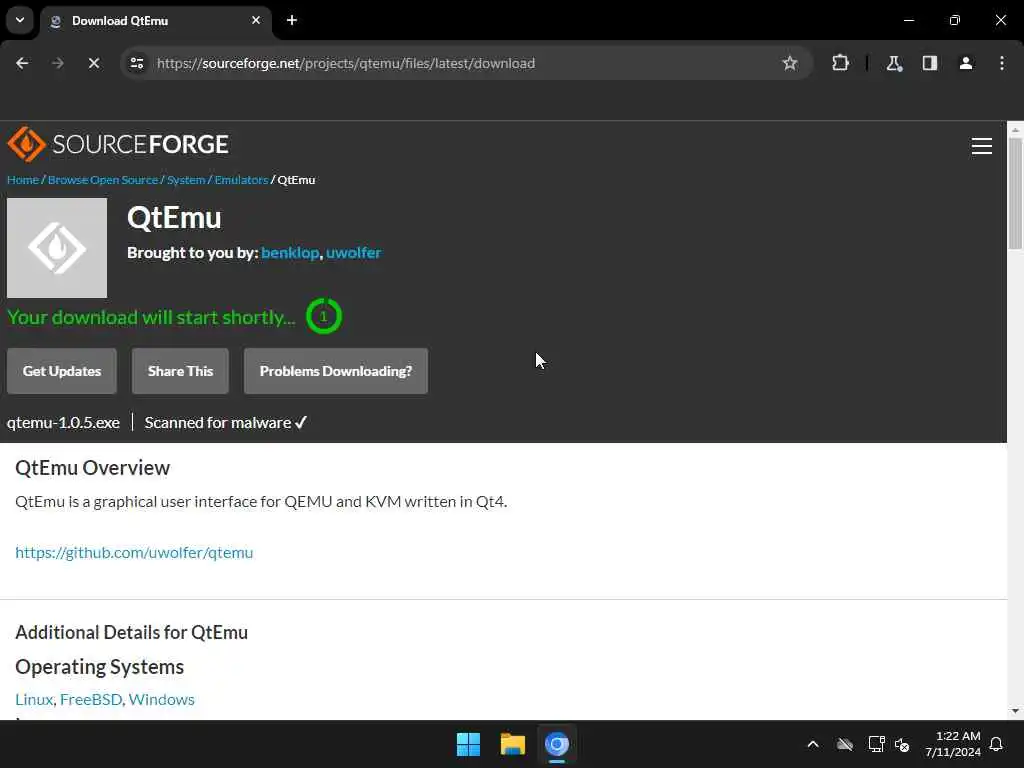This screenshot has height=768, width=1024.
Task: Open File Explorer from the taskbar
Action: [x=513, y=744]
